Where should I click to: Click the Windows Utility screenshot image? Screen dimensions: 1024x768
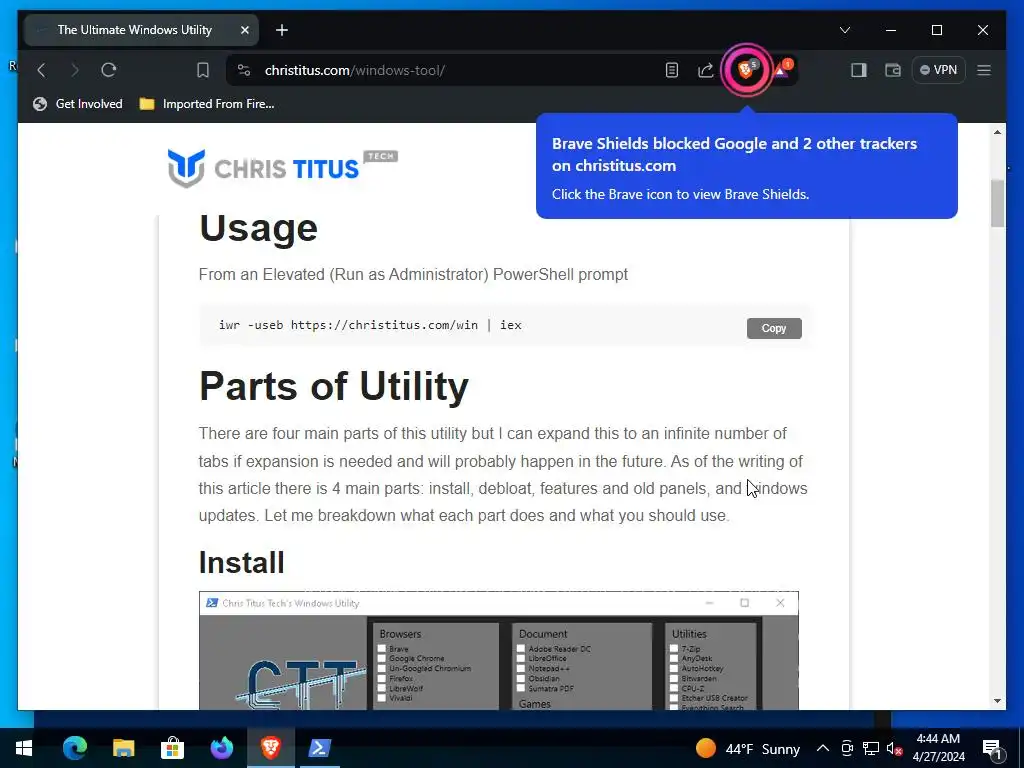(498, 650)
